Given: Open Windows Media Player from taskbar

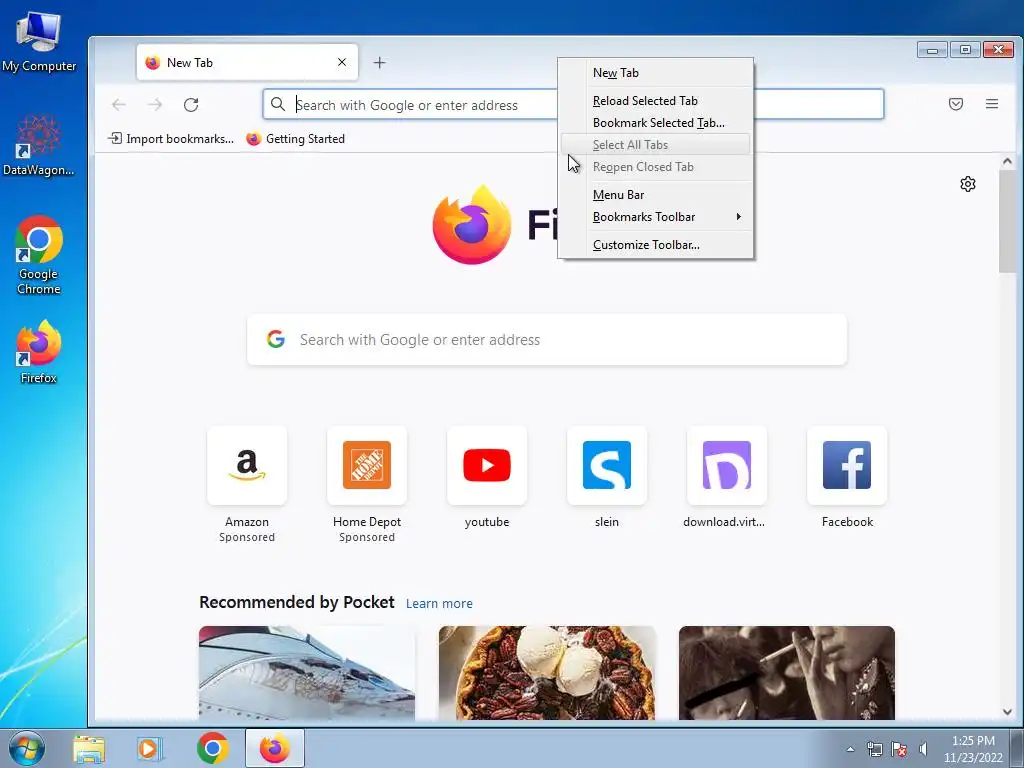Looking at the screenshot, I should click(x=150, y=748).
